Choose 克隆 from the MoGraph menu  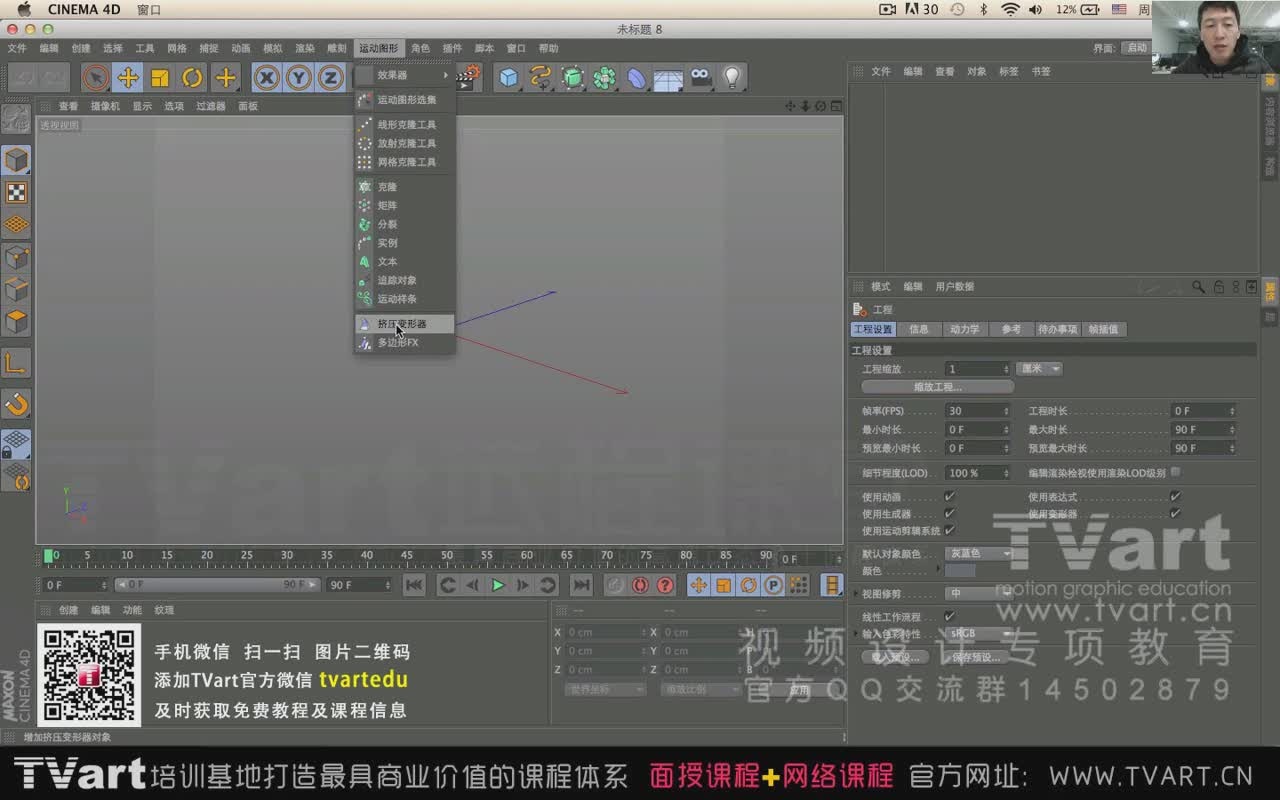(405, 187)
